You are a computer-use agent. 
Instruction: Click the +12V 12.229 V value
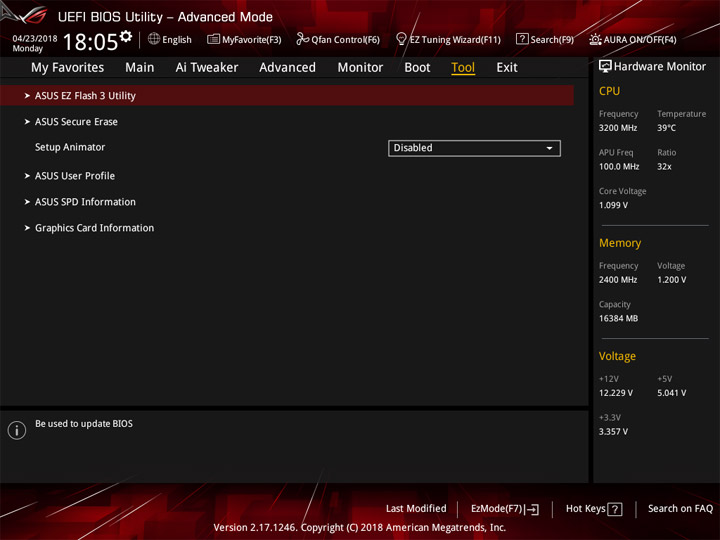pos(616,393)
